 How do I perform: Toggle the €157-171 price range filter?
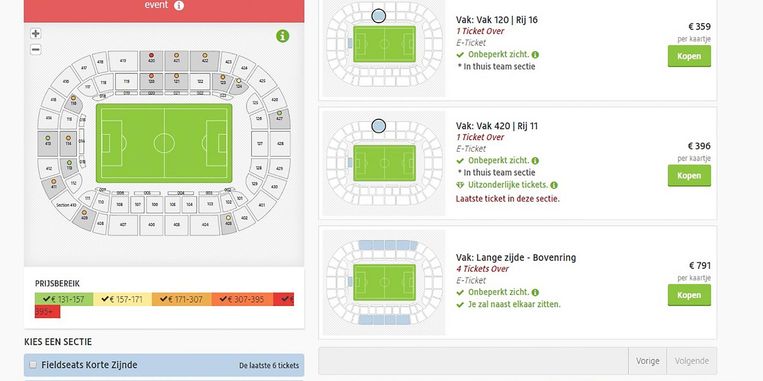point(123,299)
